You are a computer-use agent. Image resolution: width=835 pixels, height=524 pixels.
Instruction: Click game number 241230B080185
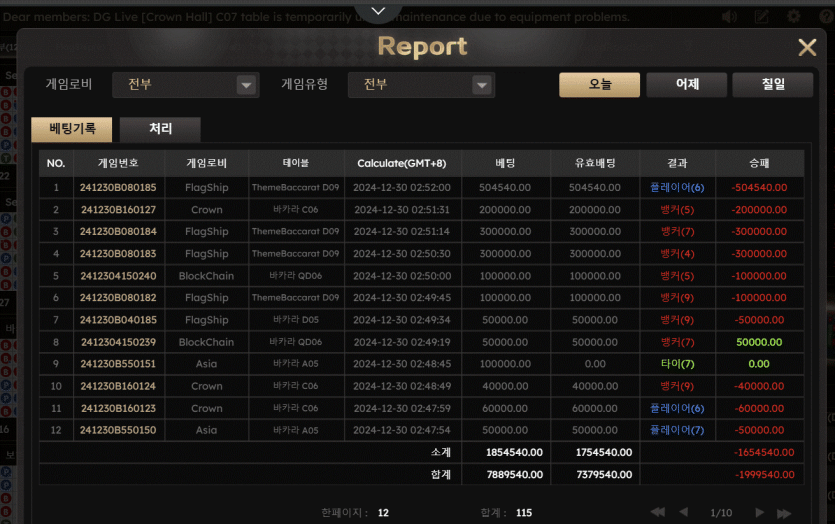point(118,187)
